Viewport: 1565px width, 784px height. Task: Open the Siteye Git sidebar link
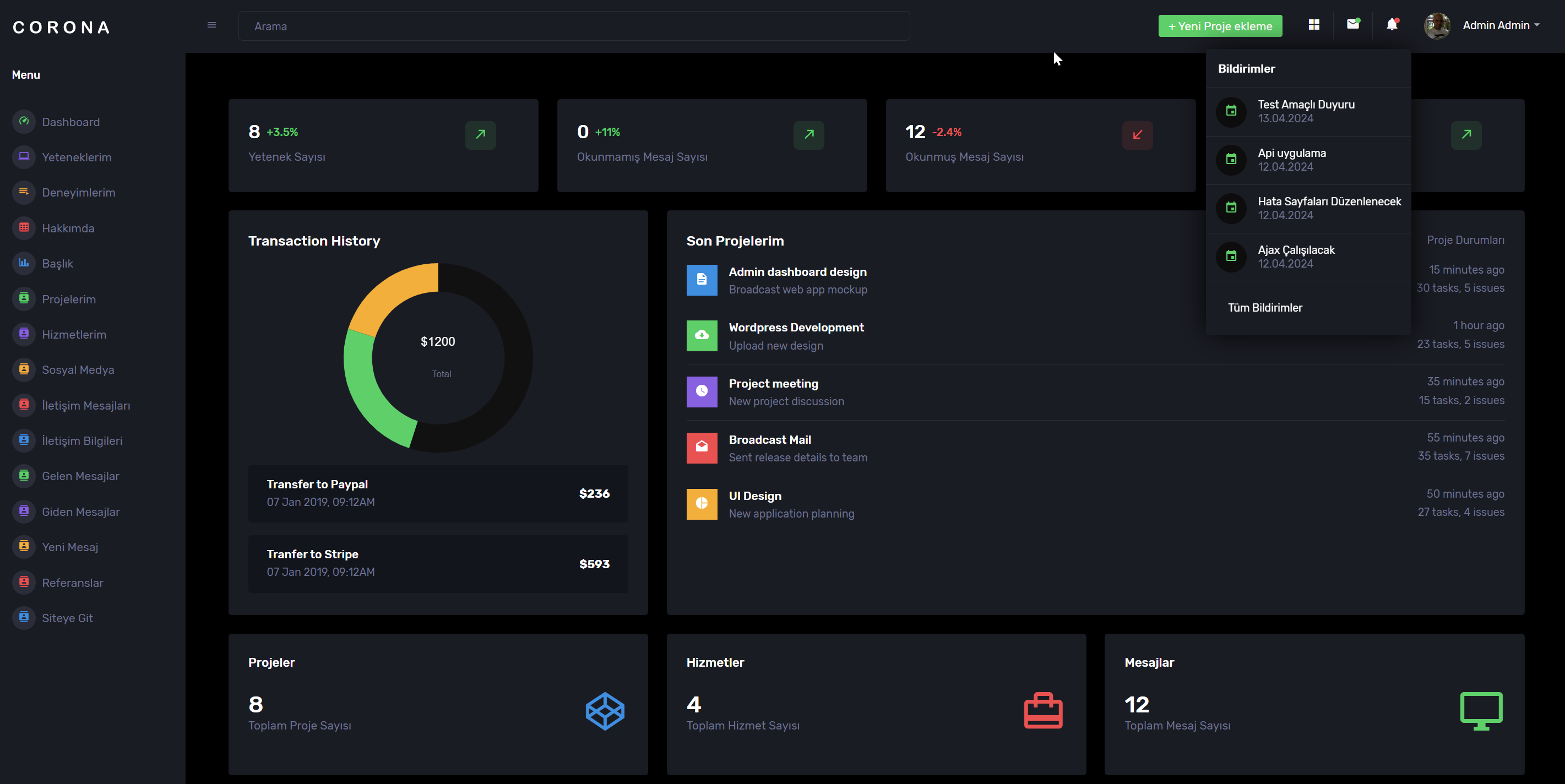click(67, 618)
